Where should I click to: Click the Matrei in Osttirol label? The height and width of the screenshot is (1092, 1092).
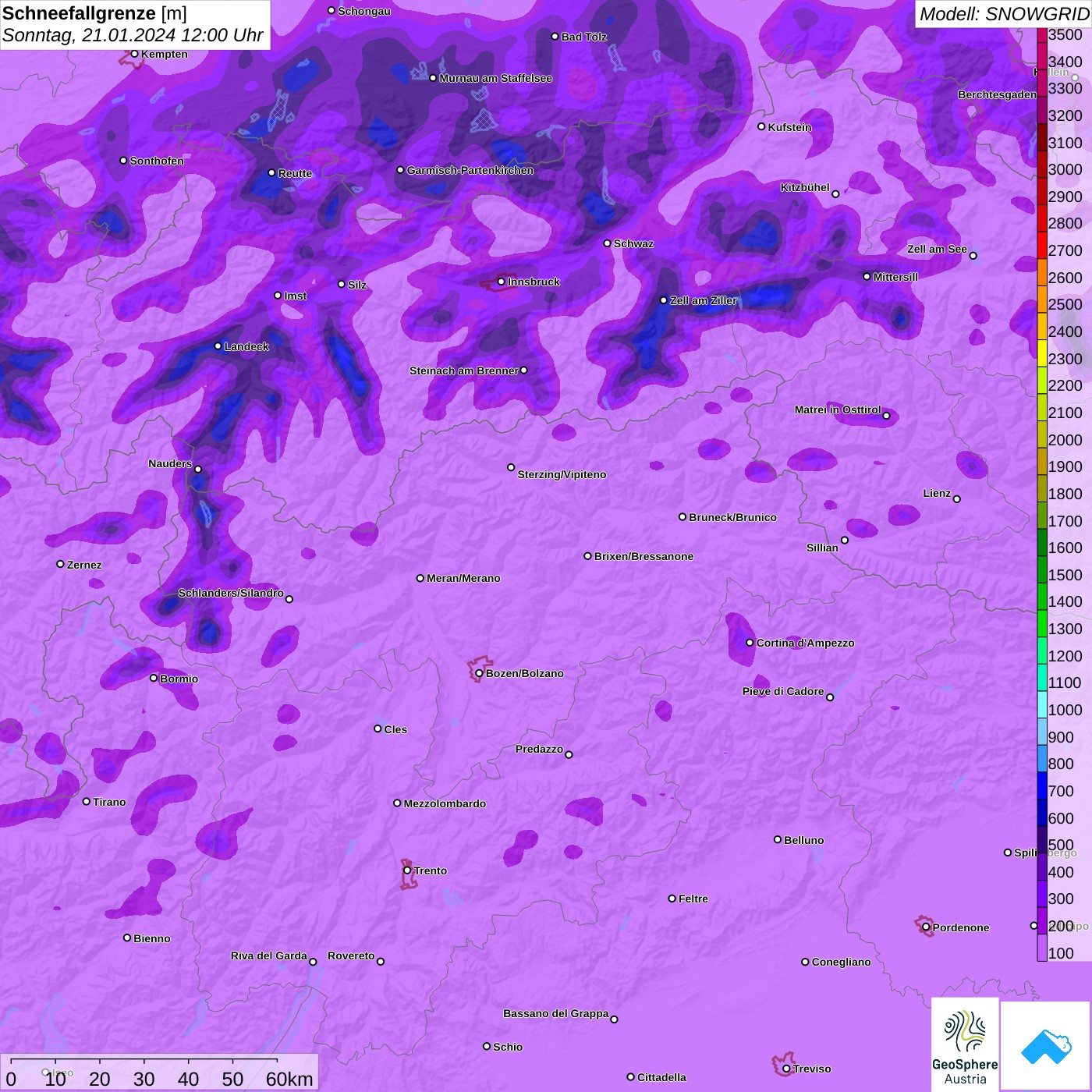[838, 409]
